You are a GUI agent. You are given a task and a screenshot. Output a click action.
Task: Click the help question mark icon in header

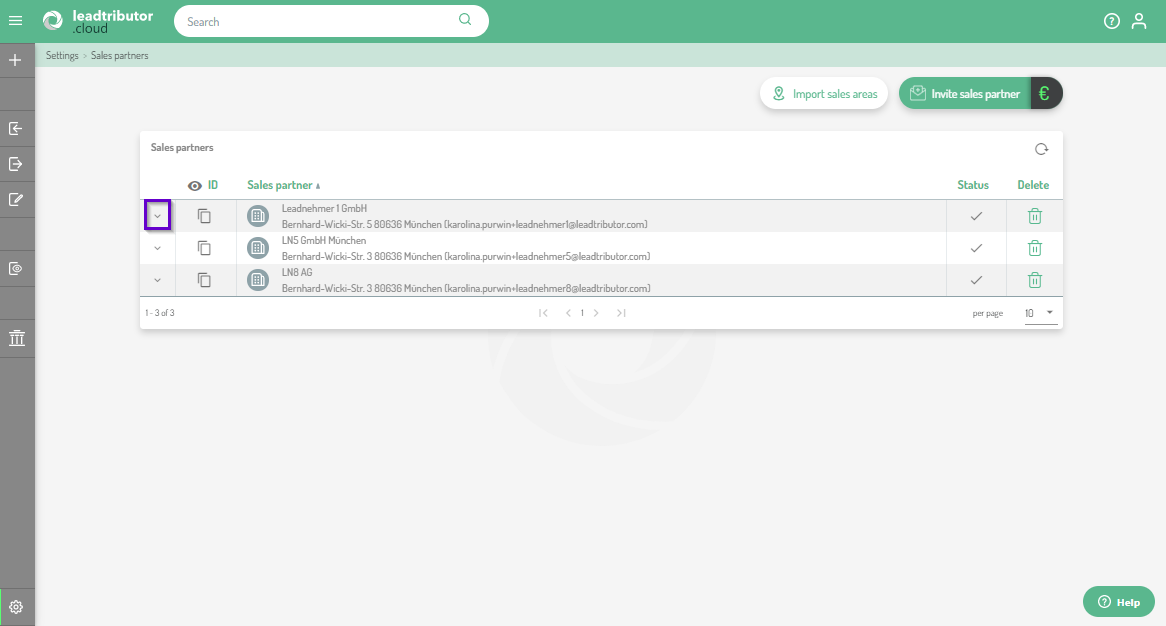1111,21
